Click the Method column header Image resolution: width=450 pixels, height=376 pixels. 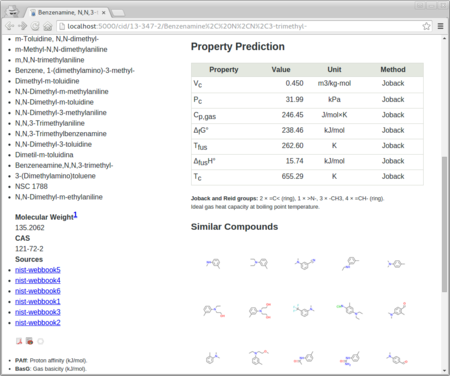[x=393, y=70]
